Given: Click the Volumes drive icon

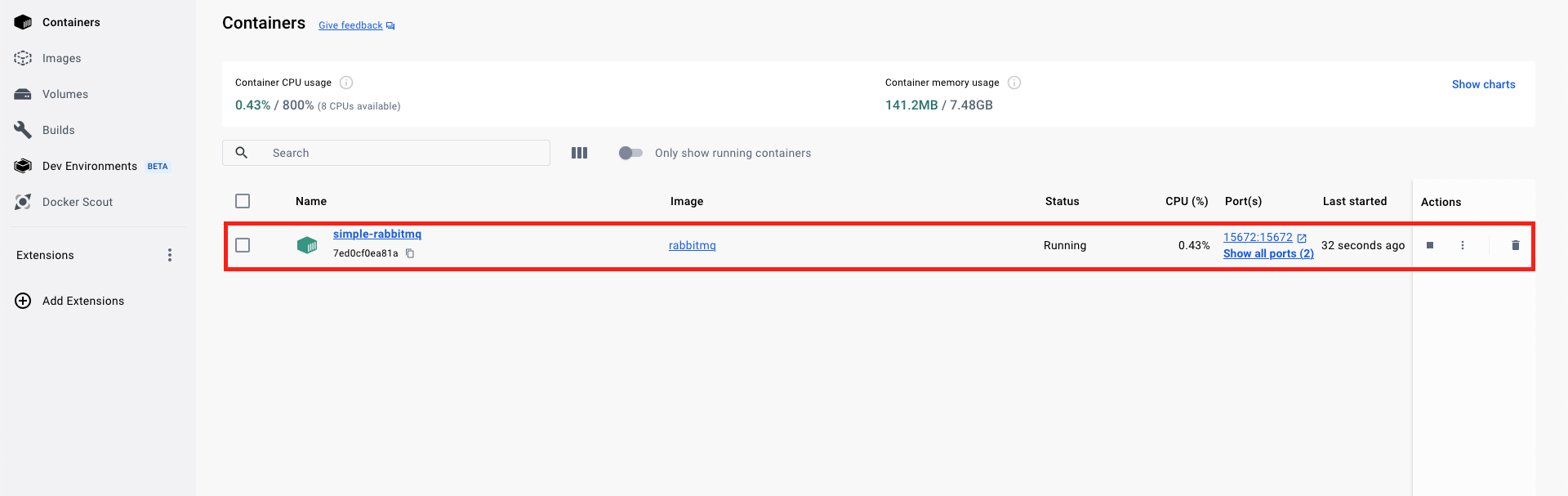Looking at the screenshot, I should [x=23, y=94].
